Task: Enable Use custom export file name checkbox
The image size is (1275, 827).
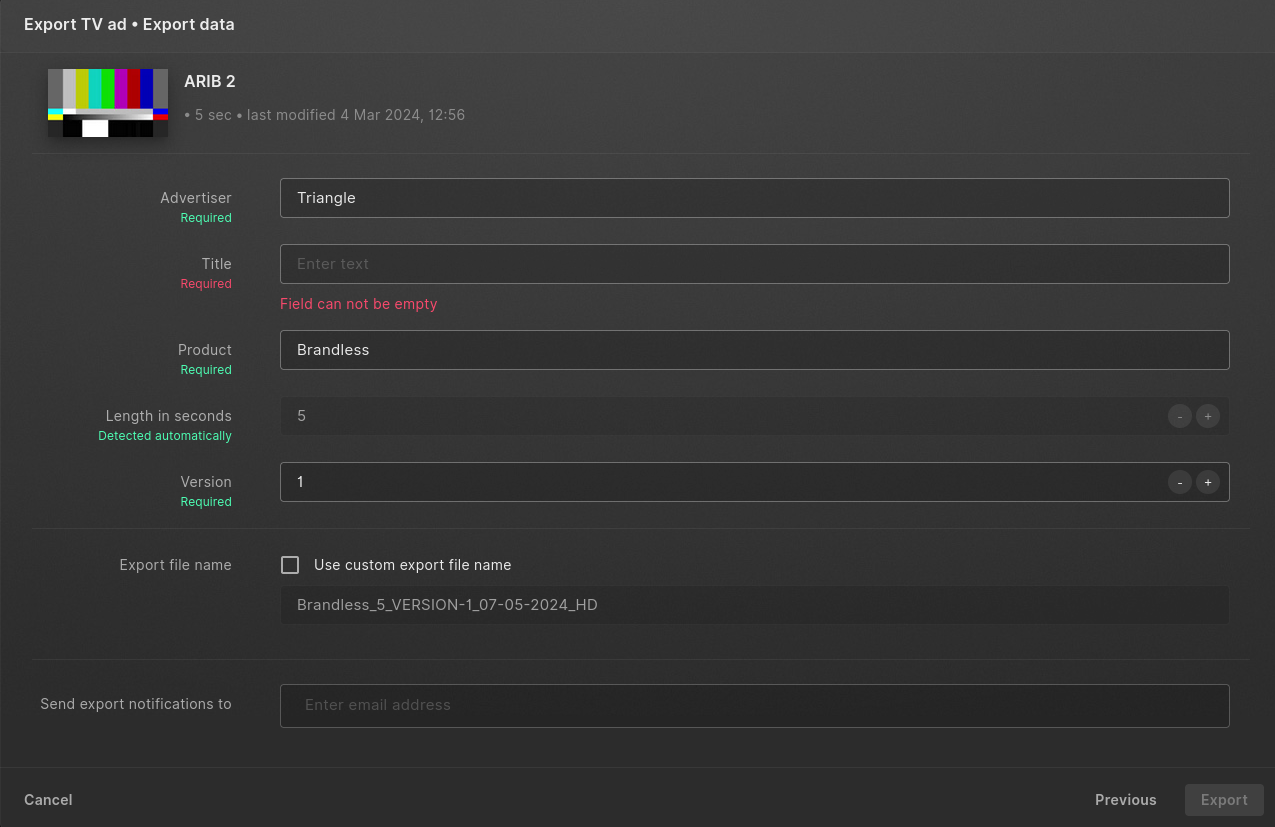Action: coord(290,565)
